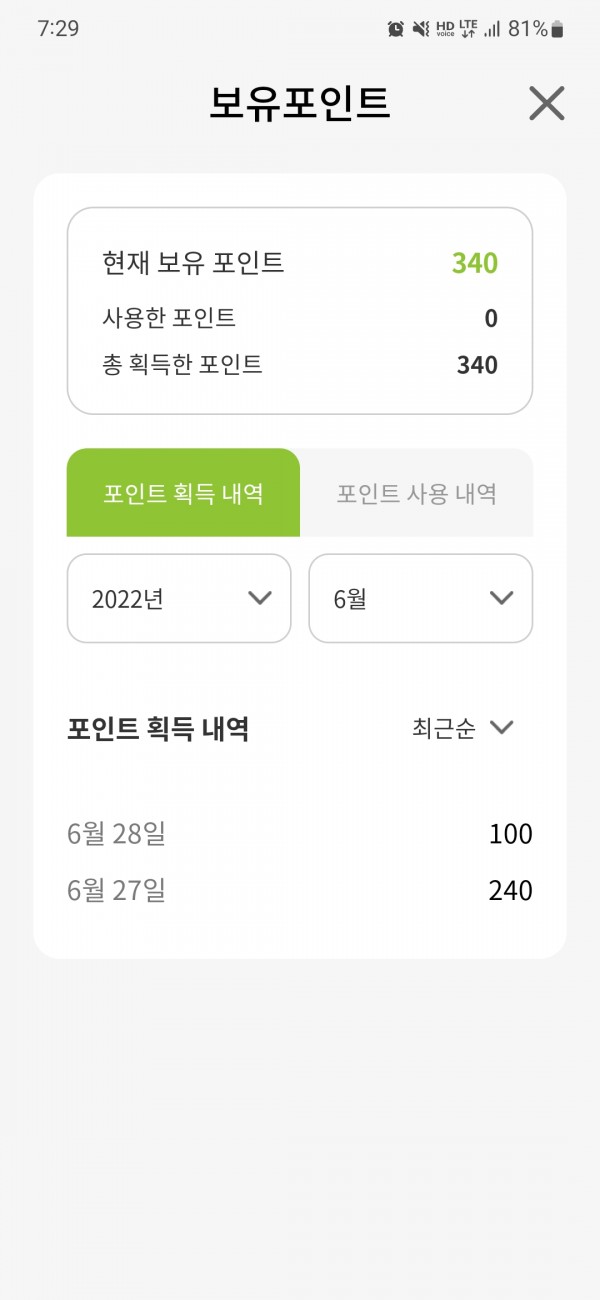Select the 6월 28일 point entry
This screenshot has height=1300, width=600.
pos(300,834)
